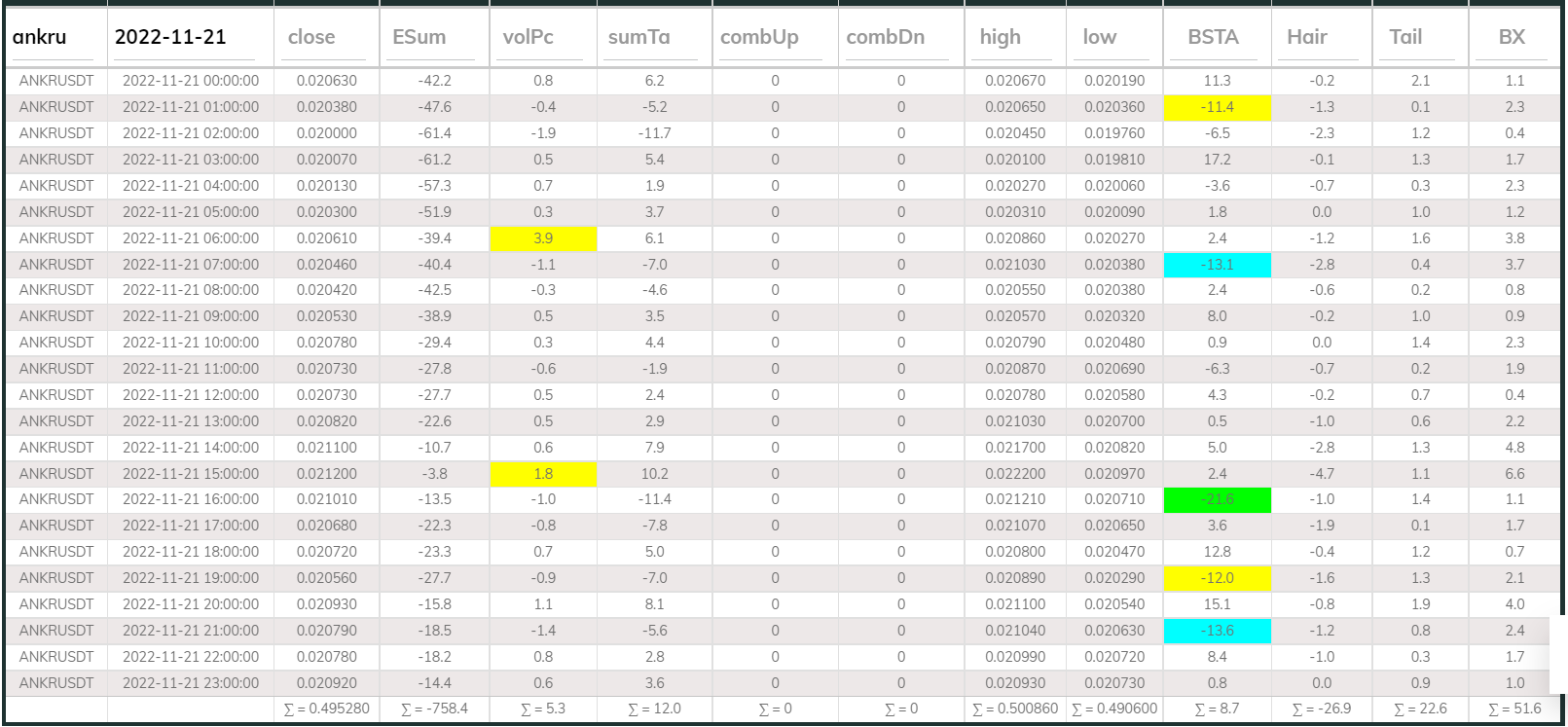Click sumTa value 10.2
The height and width of the screenshot is (727, 1568).
(654, 474)
